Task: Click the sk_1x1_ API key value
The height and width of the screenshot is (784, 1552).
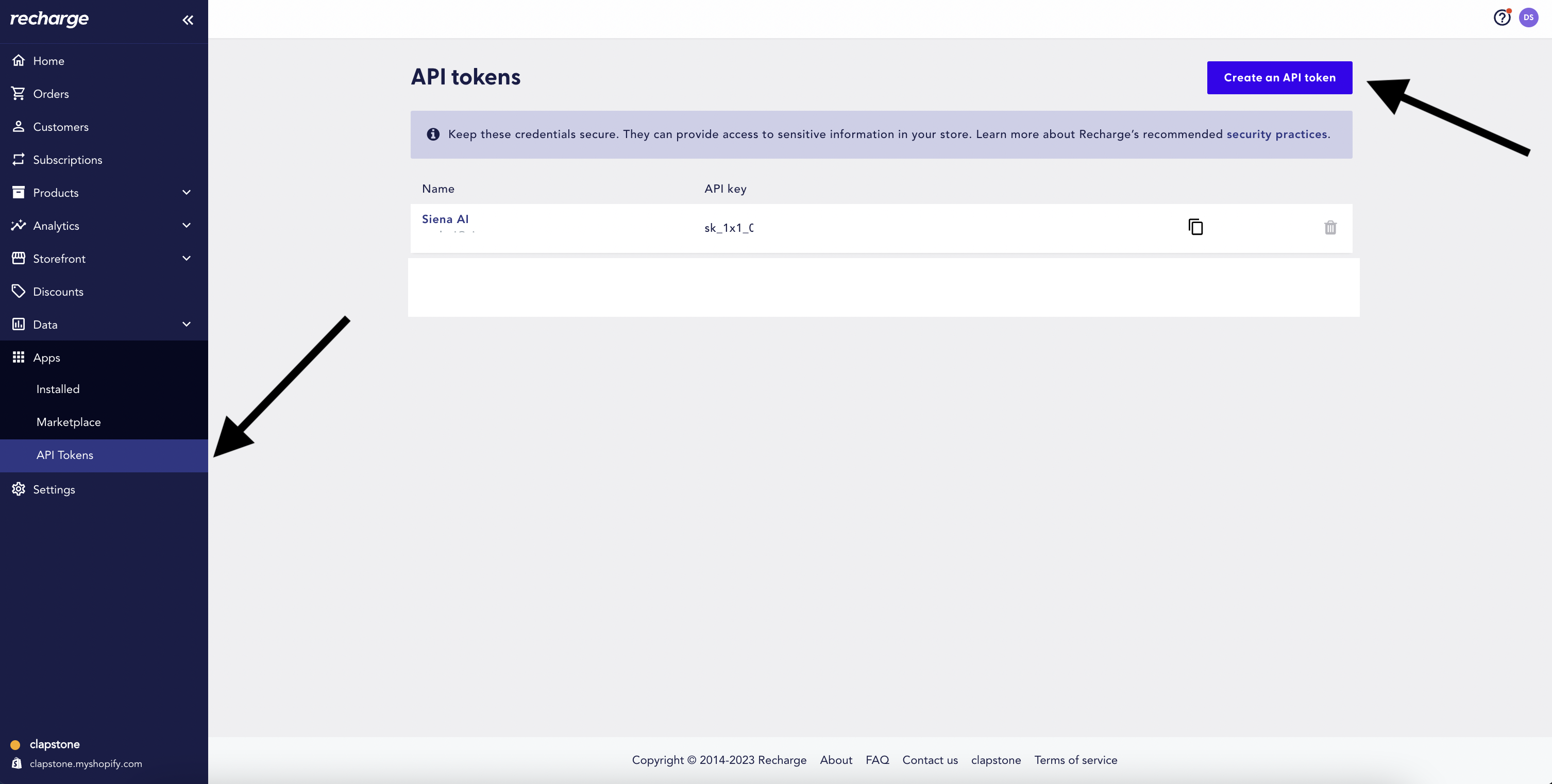Action: tap(729, 228)
